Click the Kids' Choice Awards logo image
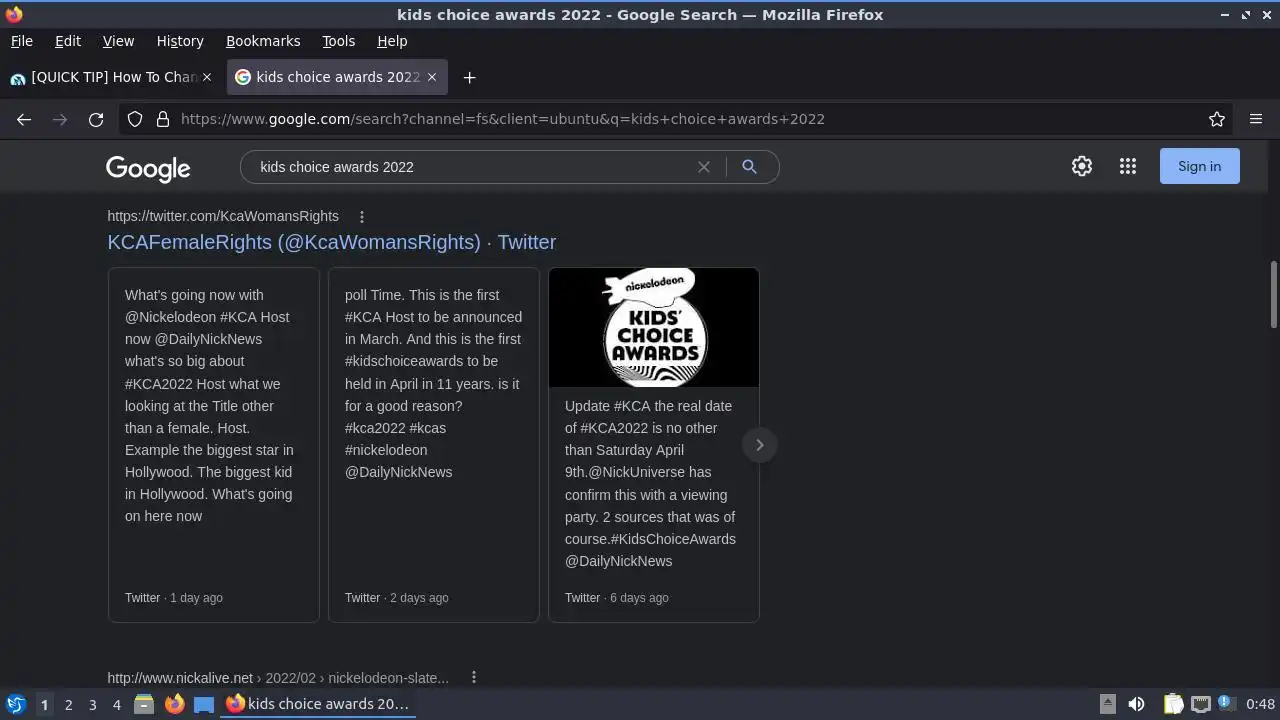 pyautogui.click(x=654, y=327)
